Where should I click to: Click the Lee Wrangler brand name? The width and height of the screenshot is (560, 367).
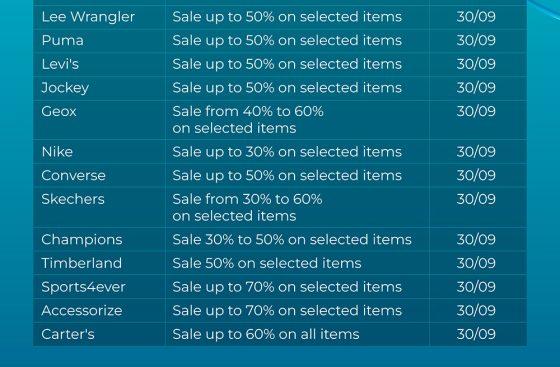(88, 17)
